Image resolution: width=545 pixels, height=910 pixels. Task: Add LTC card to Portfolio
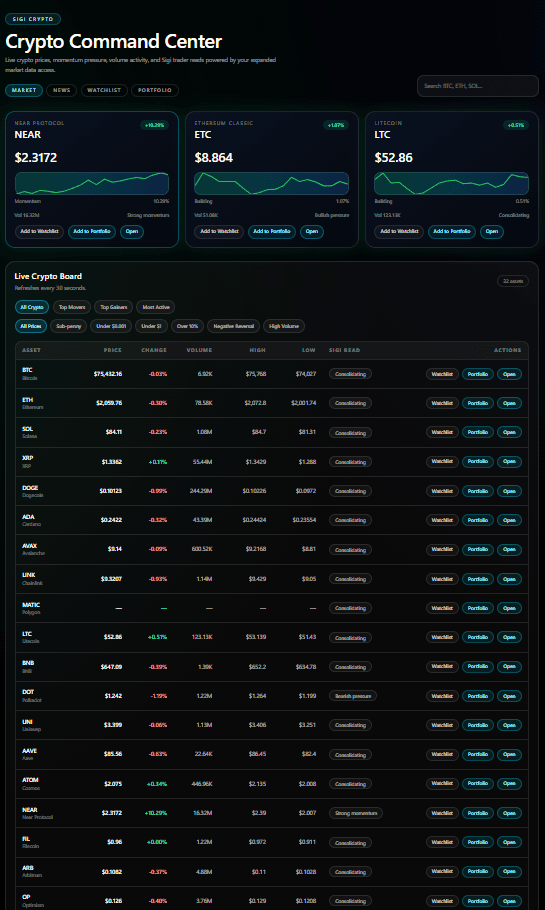click(452, 232)
